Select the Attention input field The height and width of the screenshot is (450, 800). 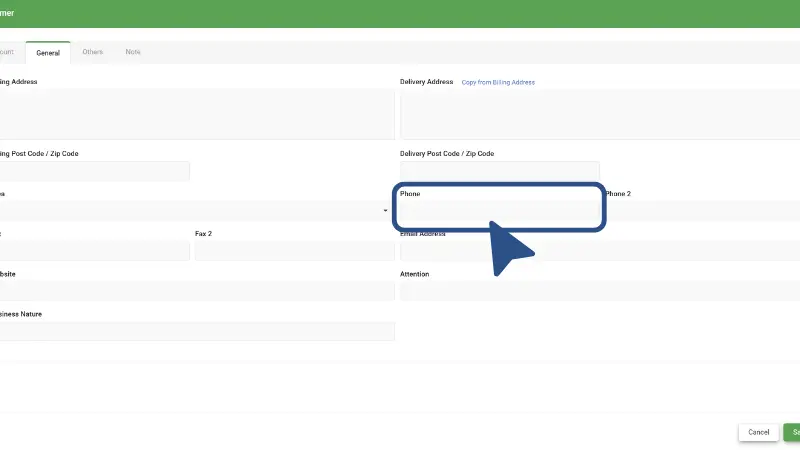tap(600, 291)
